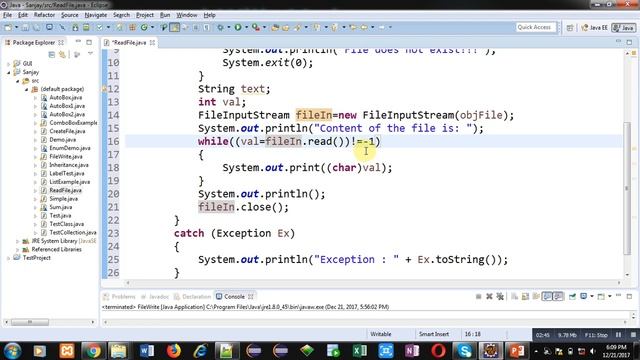The height and width of the screenshot is (360, 640).
Task: Open Microsoft Word from the taskbar
Action: pyautogui.click(x=147, y=351)
